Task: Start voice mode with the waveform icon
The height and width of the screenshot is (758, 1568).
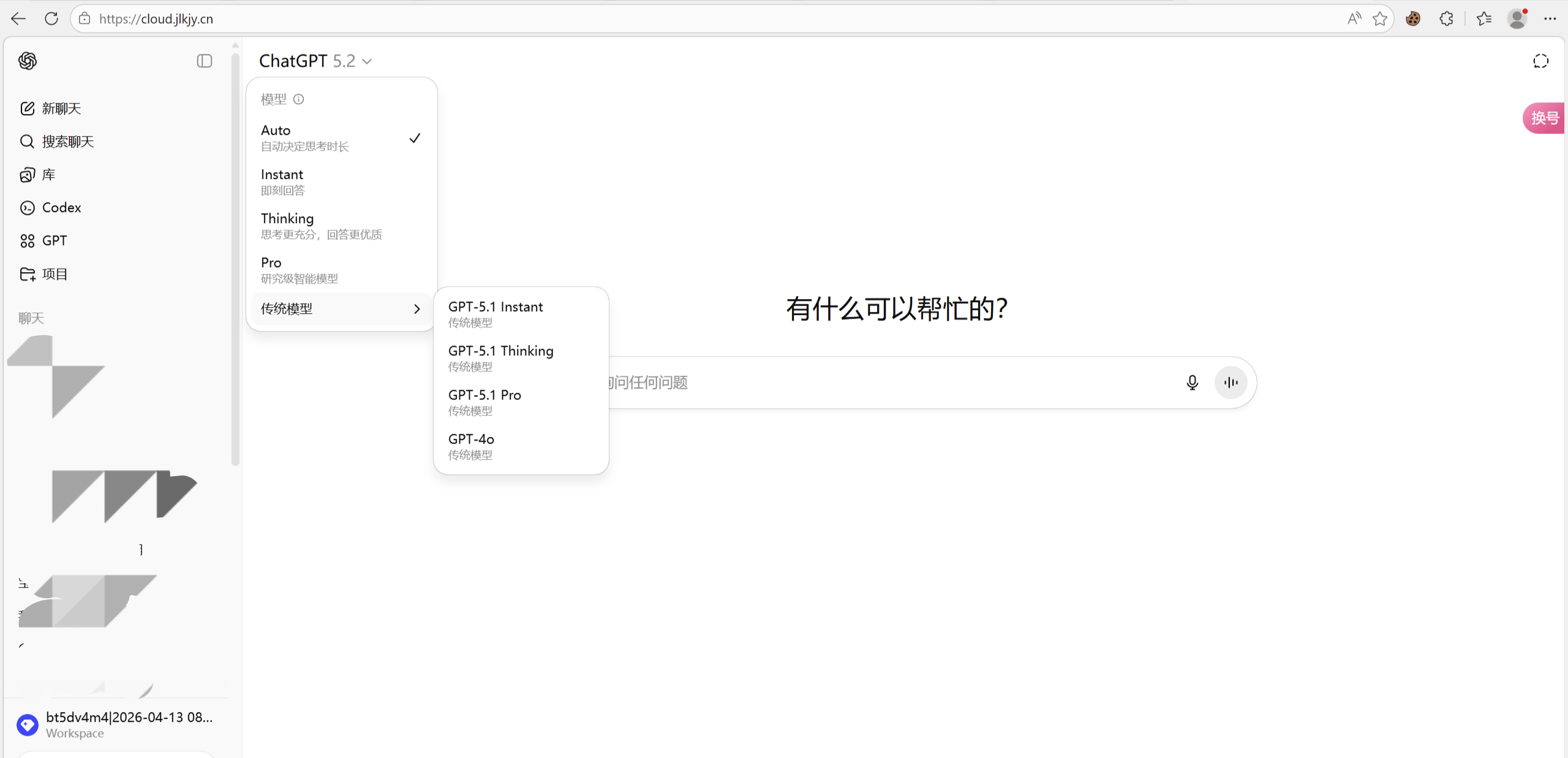Action: [1231, 382]
